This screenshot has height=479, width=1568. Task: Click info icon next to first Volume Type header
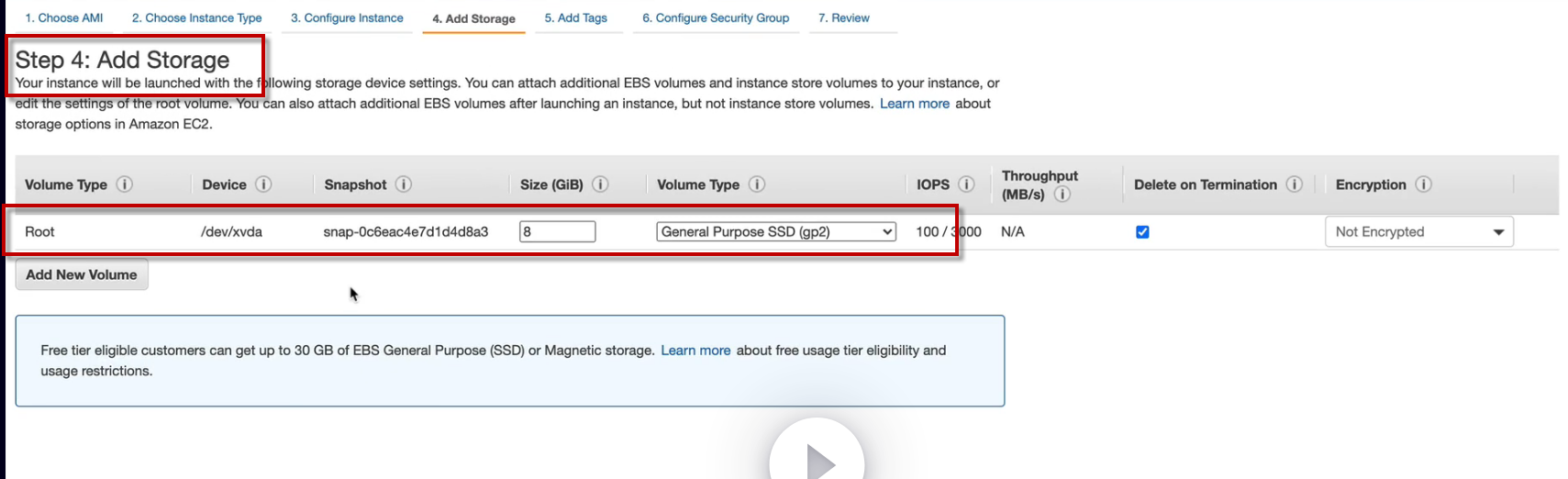tap(125, 184)
